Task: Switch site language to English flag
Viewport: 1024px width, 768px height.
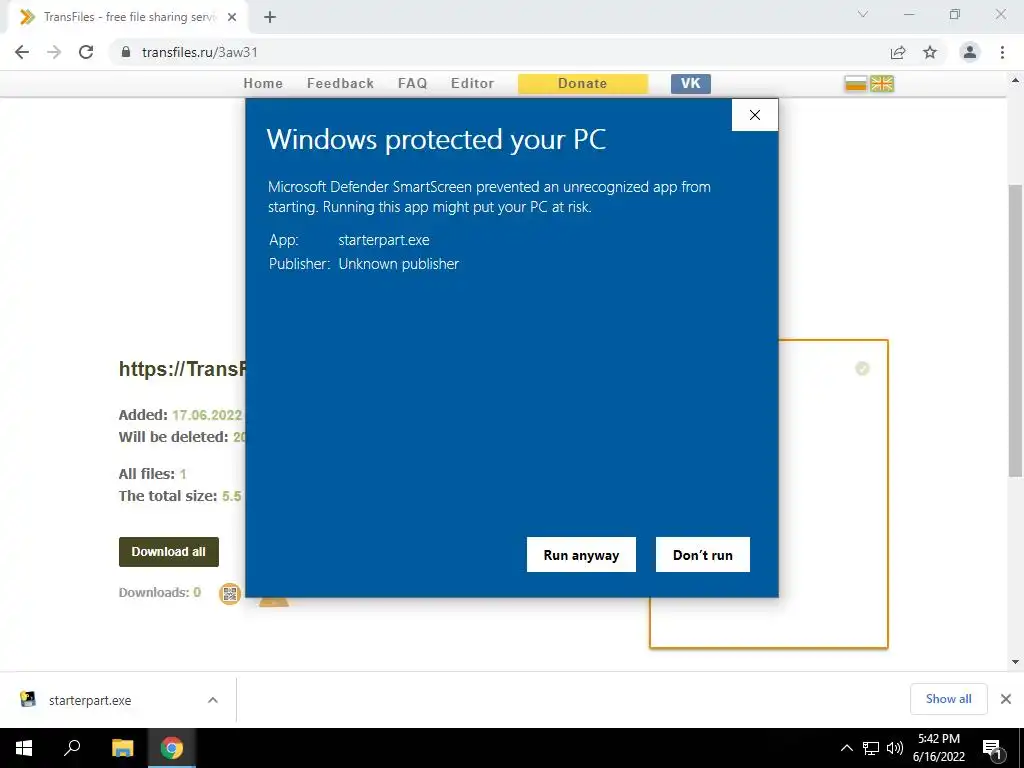Action: point(882,84)
